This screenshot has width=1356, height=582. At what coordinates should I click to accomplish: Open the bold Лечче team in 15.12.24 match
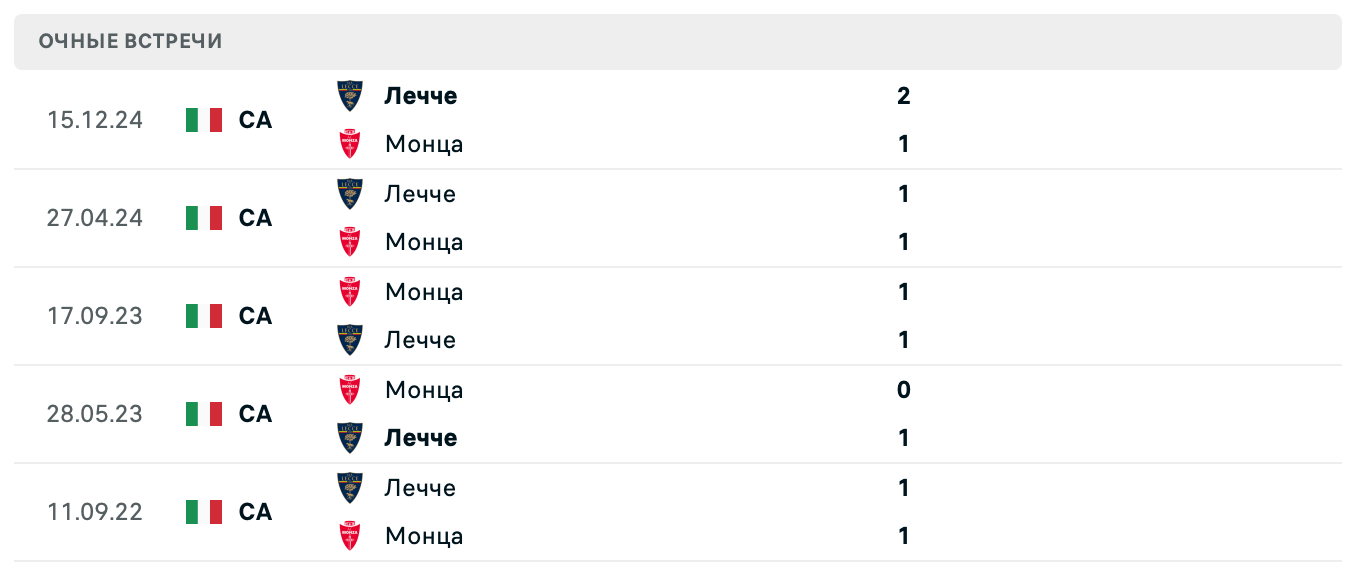421,96
